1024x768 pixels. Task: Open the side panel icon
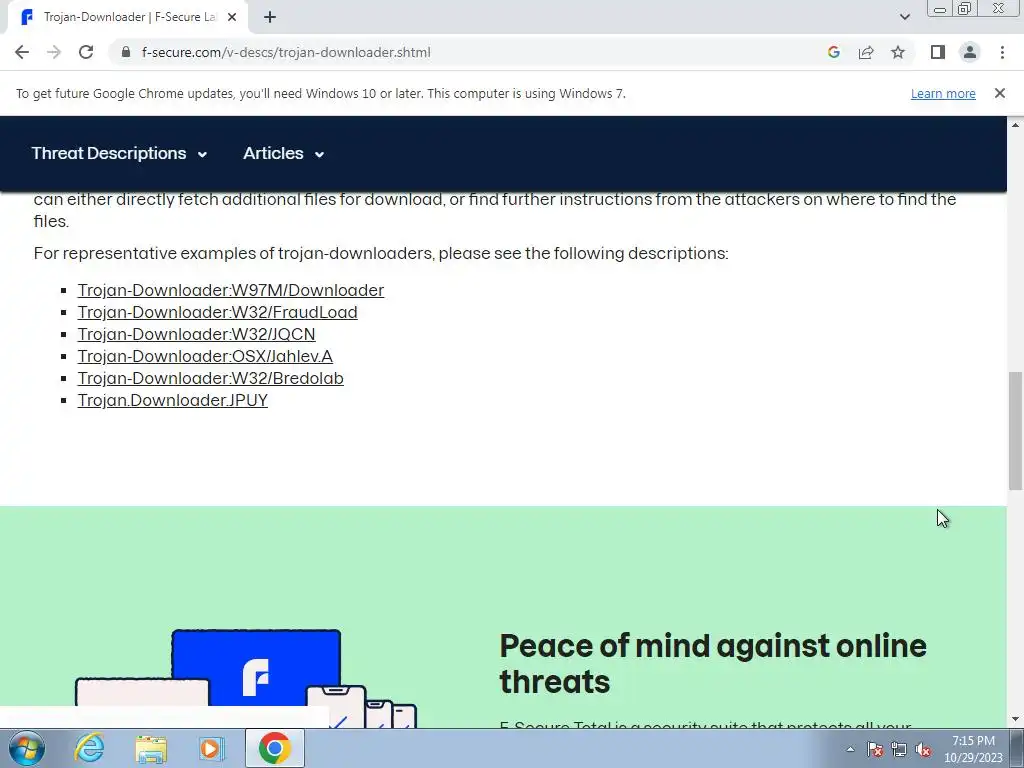point(938,52)
